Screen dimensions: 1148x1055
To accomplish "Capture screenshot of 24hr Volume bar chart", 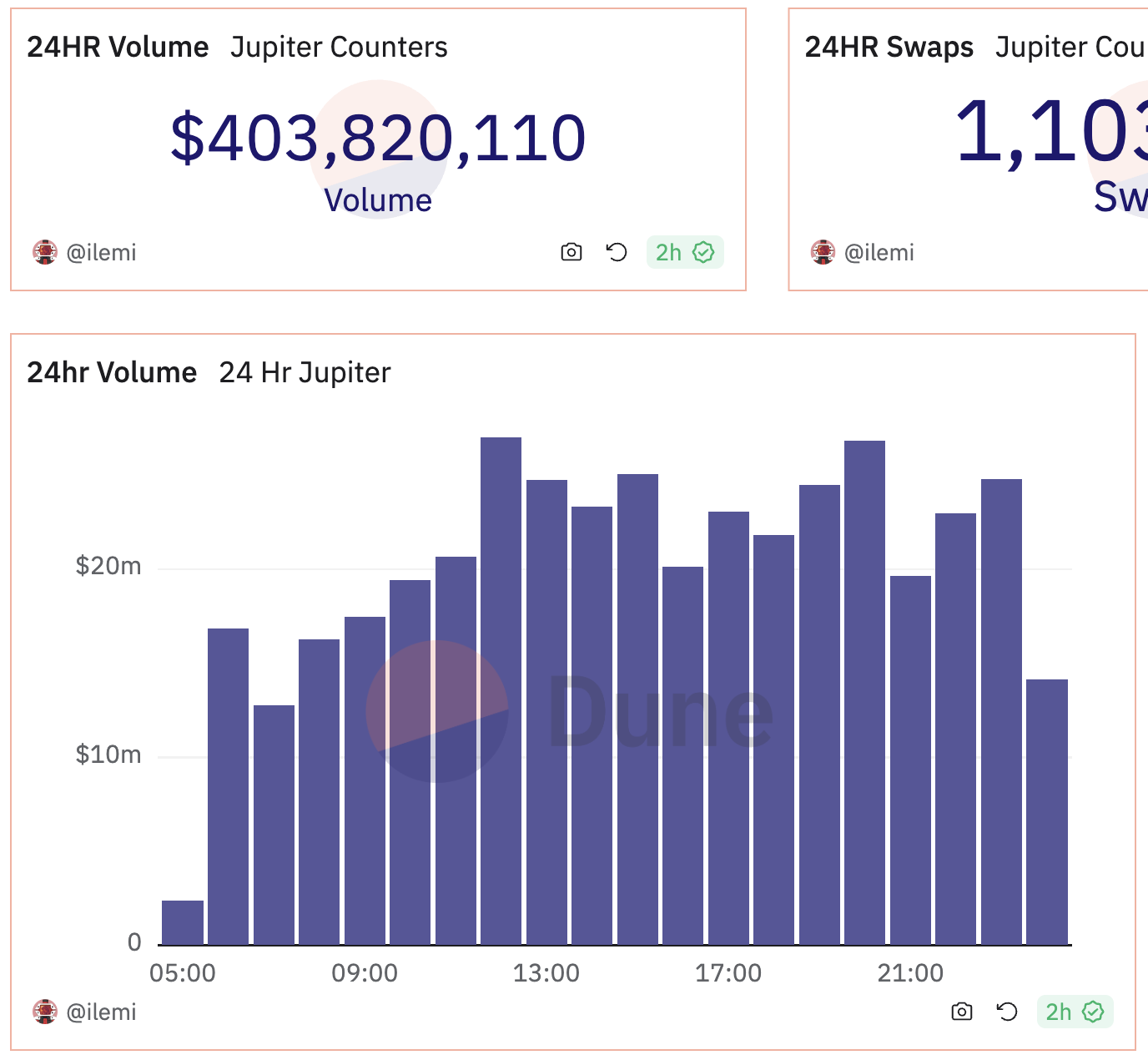I will coord(962,1012).
